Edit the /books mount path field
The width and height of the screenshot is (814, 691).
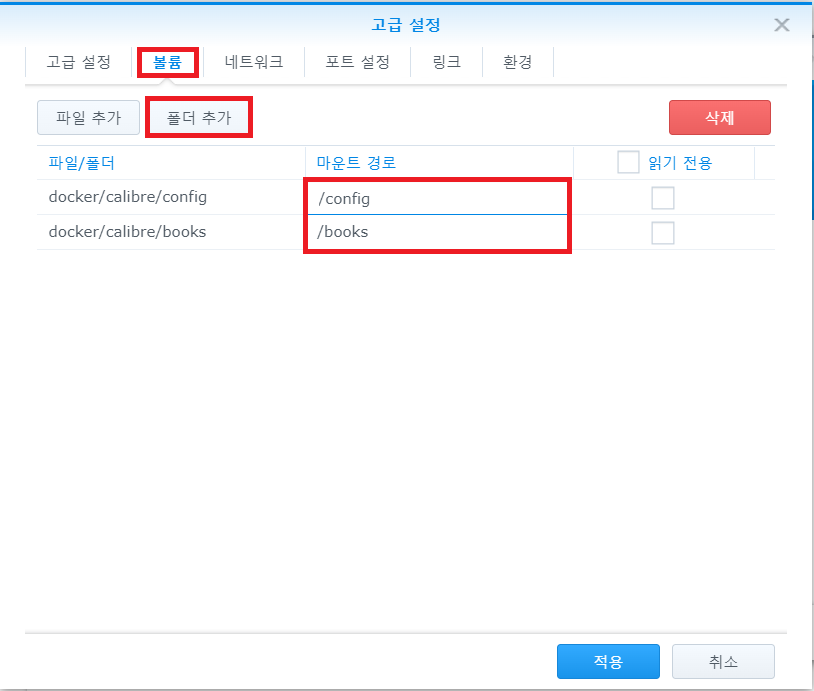coord(437,232)
